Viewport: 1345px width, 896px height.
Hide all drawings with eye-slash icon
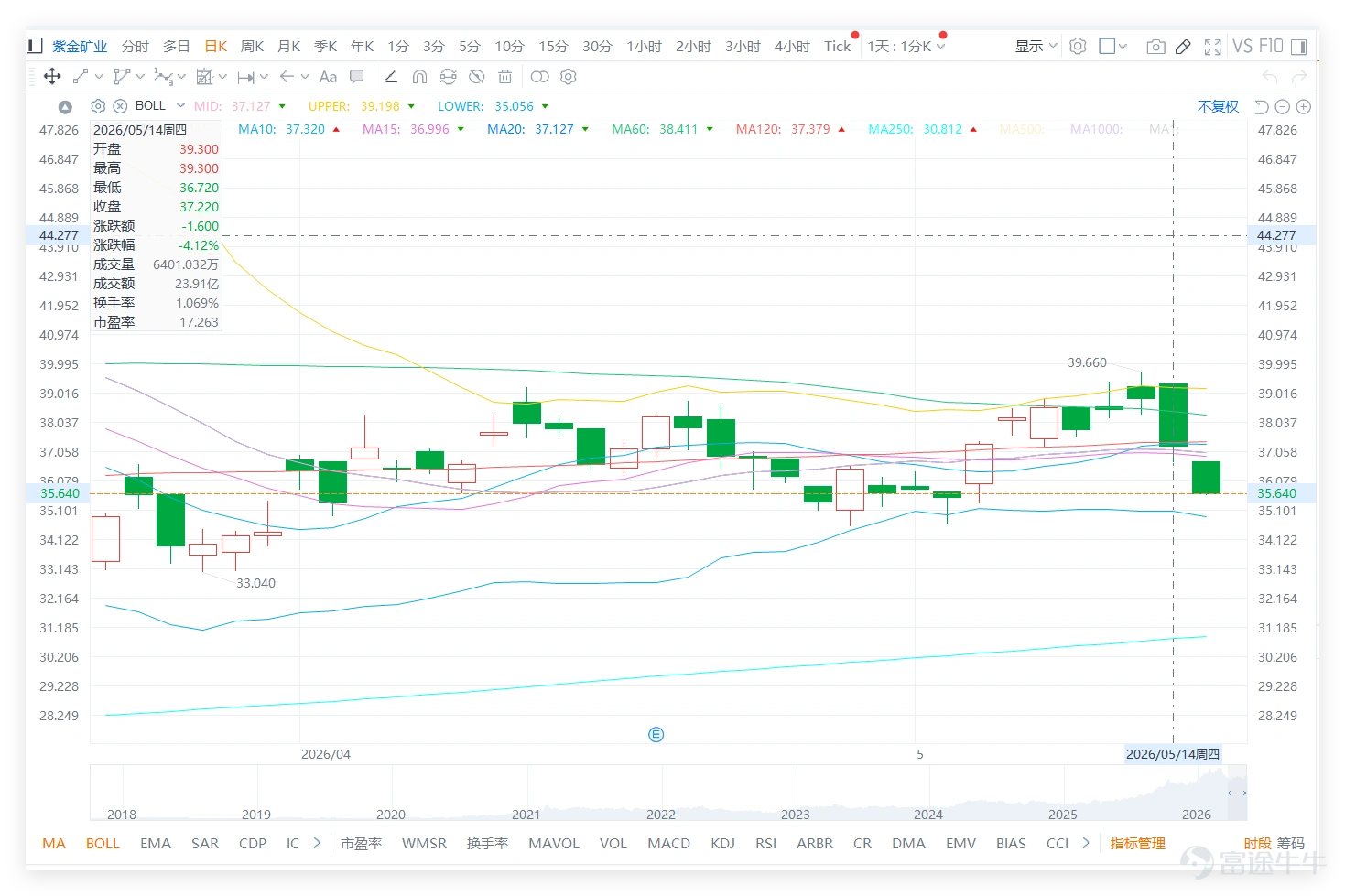pos(476,77)
